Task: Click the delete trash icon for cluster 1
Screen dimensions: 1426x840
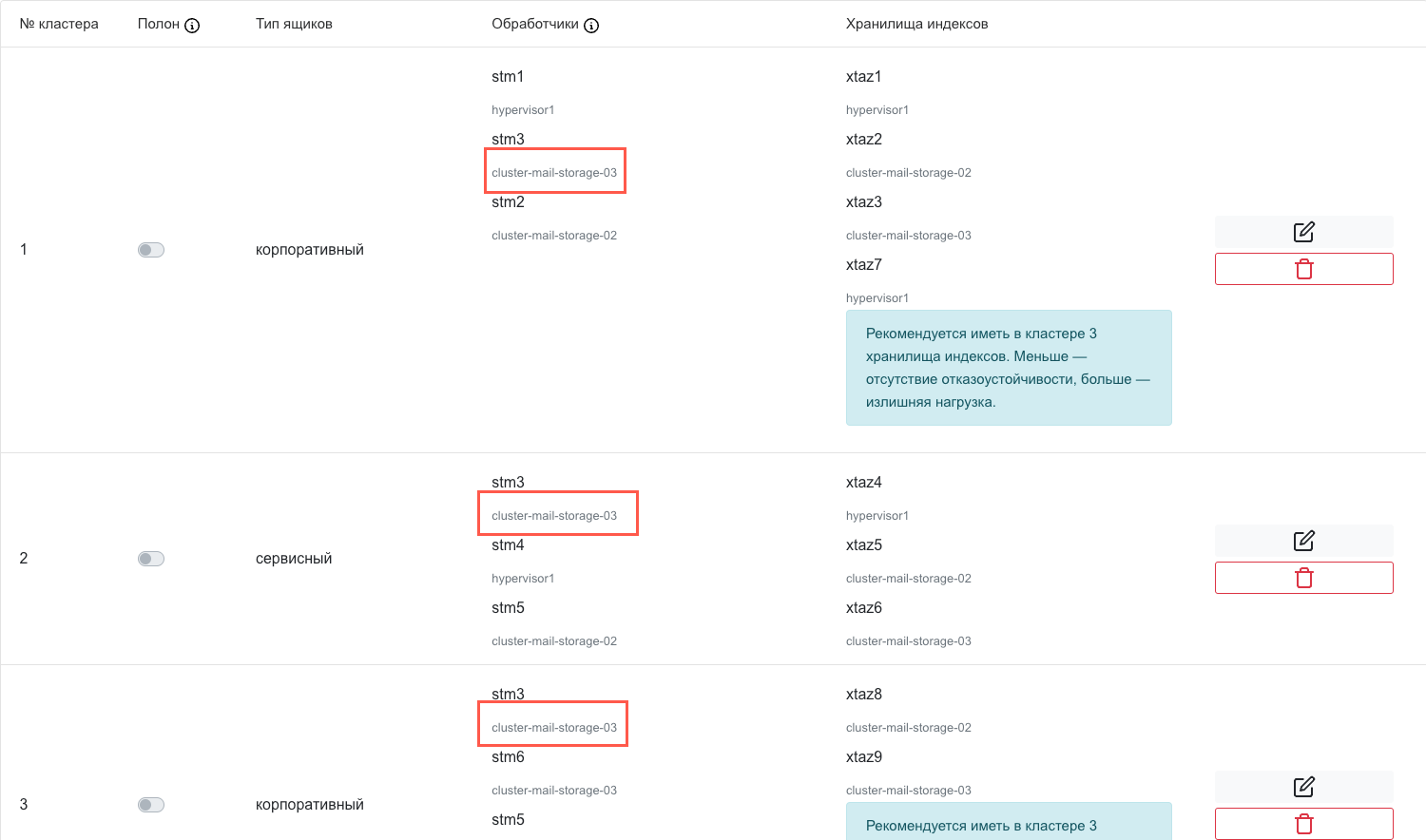Action: point(1303,269)
